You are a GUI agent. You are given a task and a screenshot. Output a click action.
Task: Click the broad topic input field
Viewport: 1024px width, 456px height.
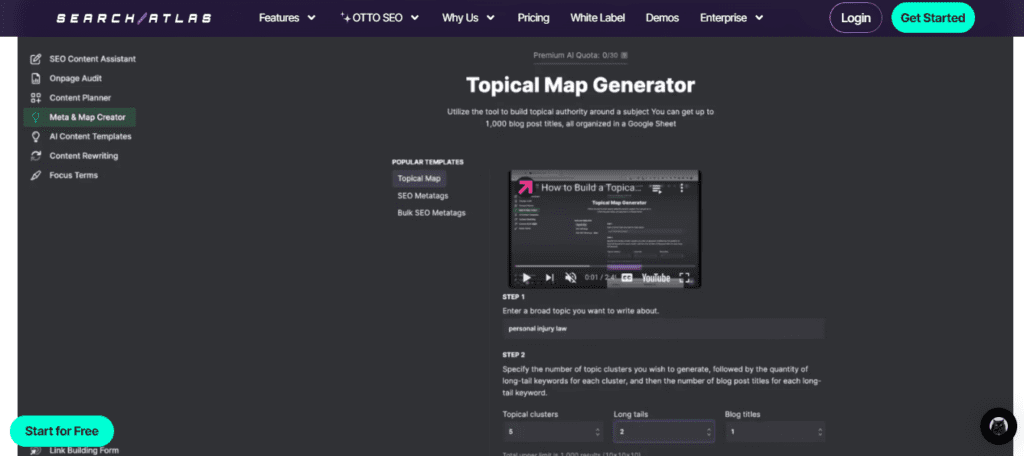click(x=664, y=329)
